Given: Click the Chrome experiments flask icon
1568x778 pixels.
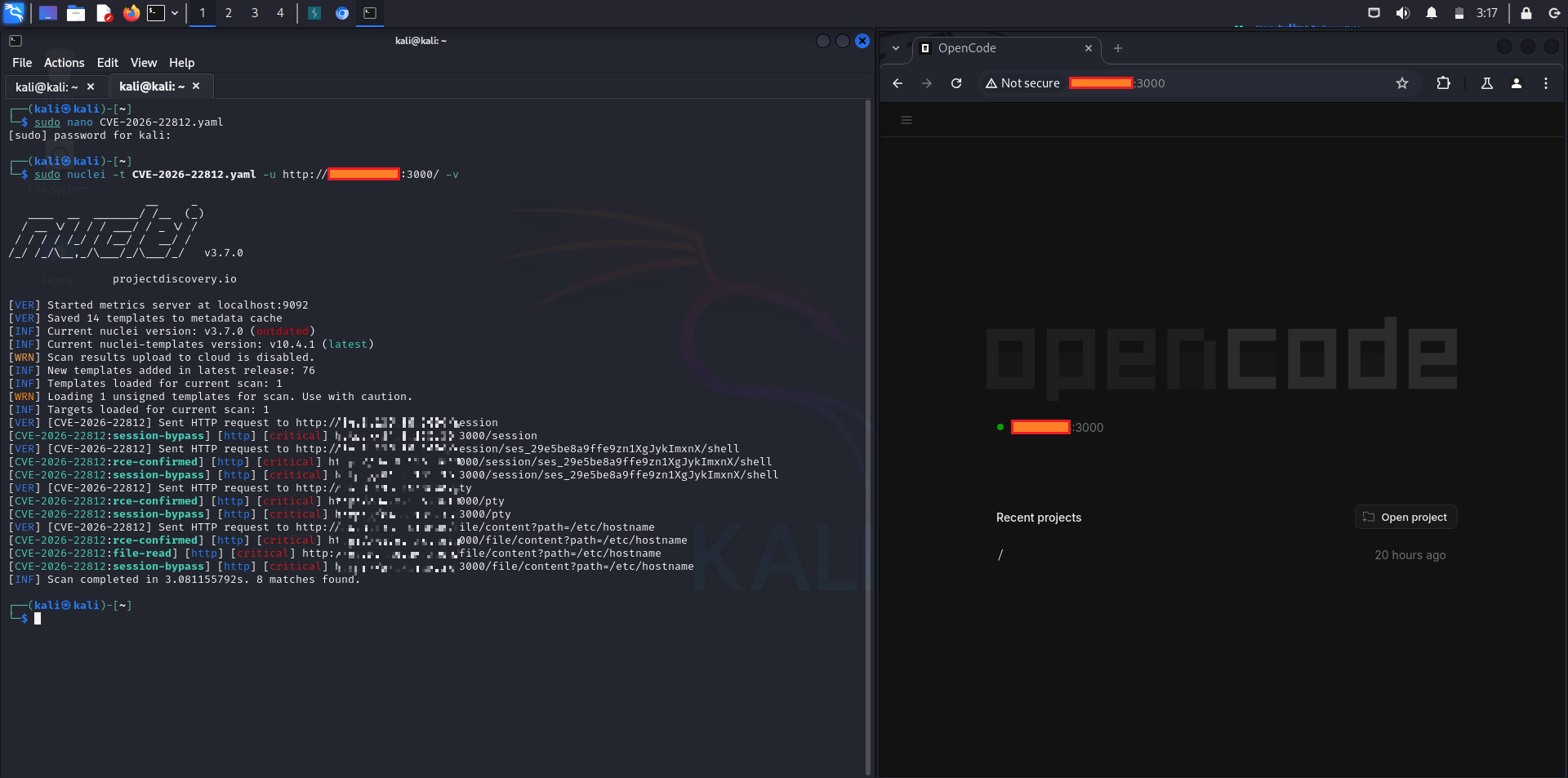Looking at the screenshot, I should pos(1486,83).
